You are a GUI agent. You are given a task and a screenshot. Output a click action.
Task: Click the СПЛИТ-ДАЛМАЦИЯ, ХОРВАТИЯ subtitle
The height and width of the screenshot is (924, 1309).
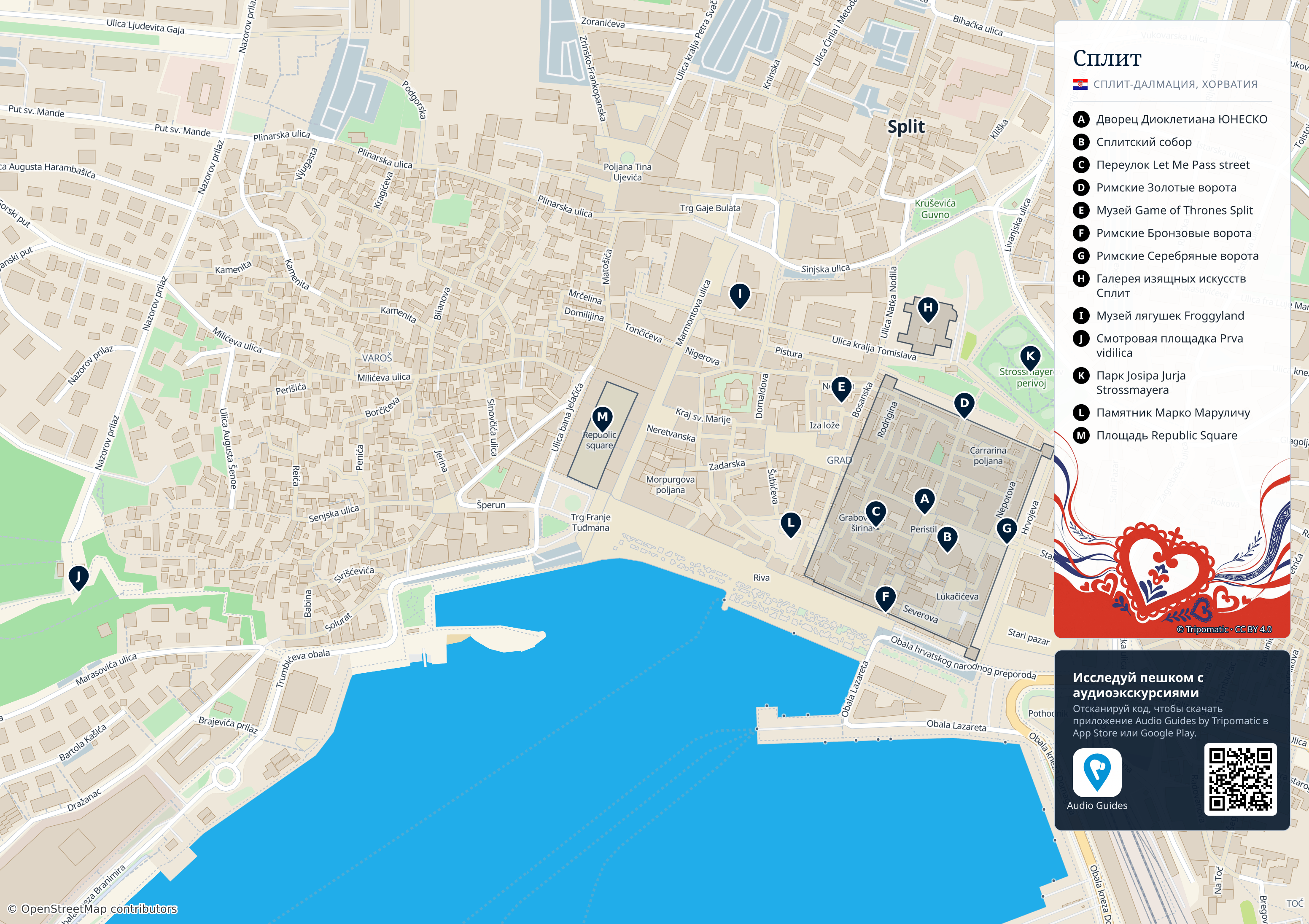[1175, 84]
